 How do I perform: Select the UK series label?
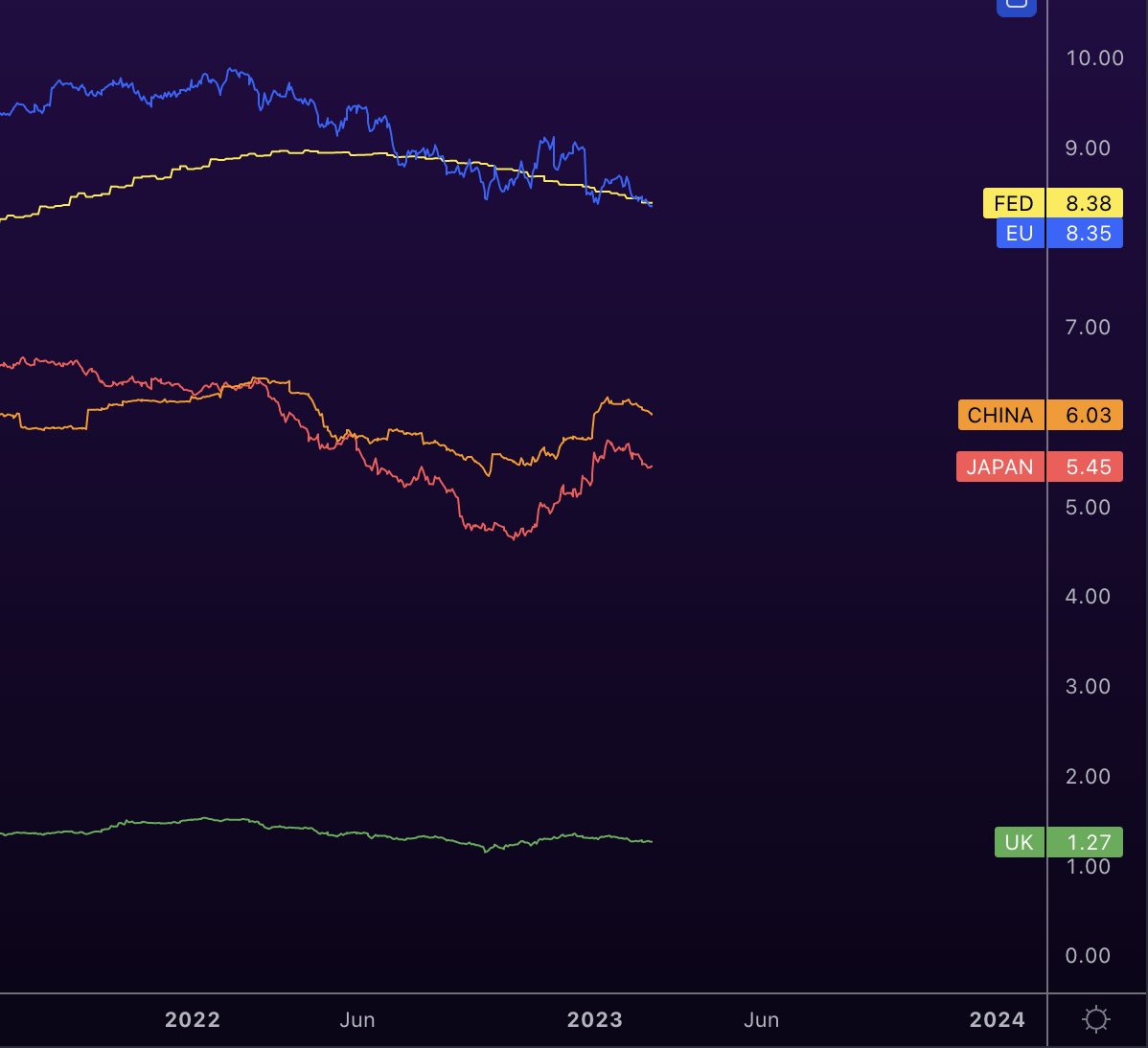(x=1020, y=842)
